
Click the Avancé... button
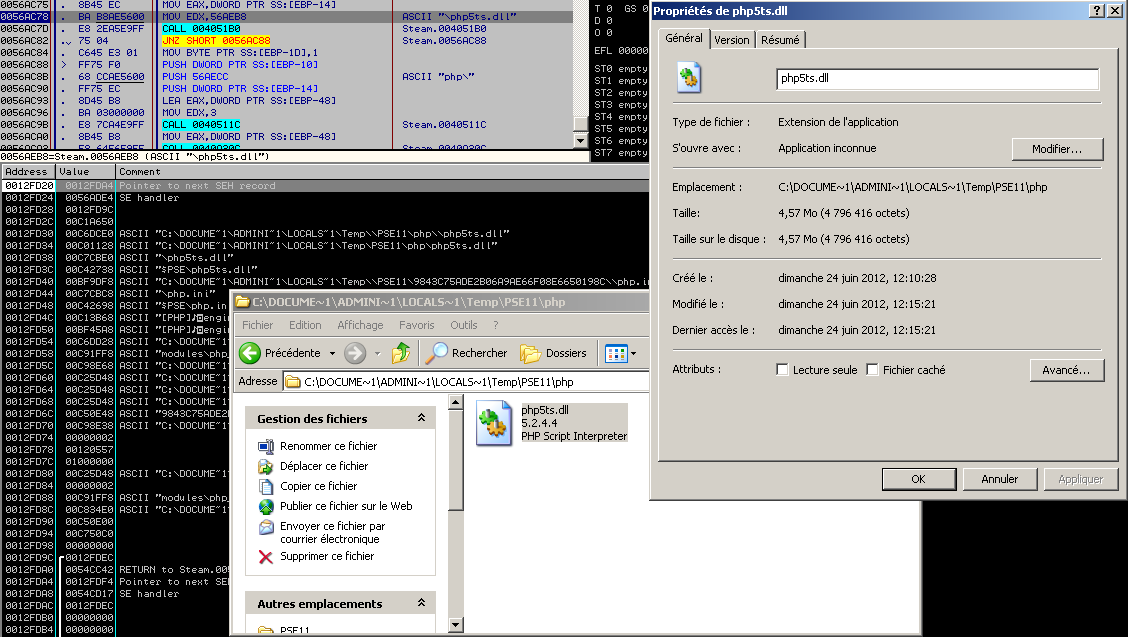click(x=1066, y=370)
